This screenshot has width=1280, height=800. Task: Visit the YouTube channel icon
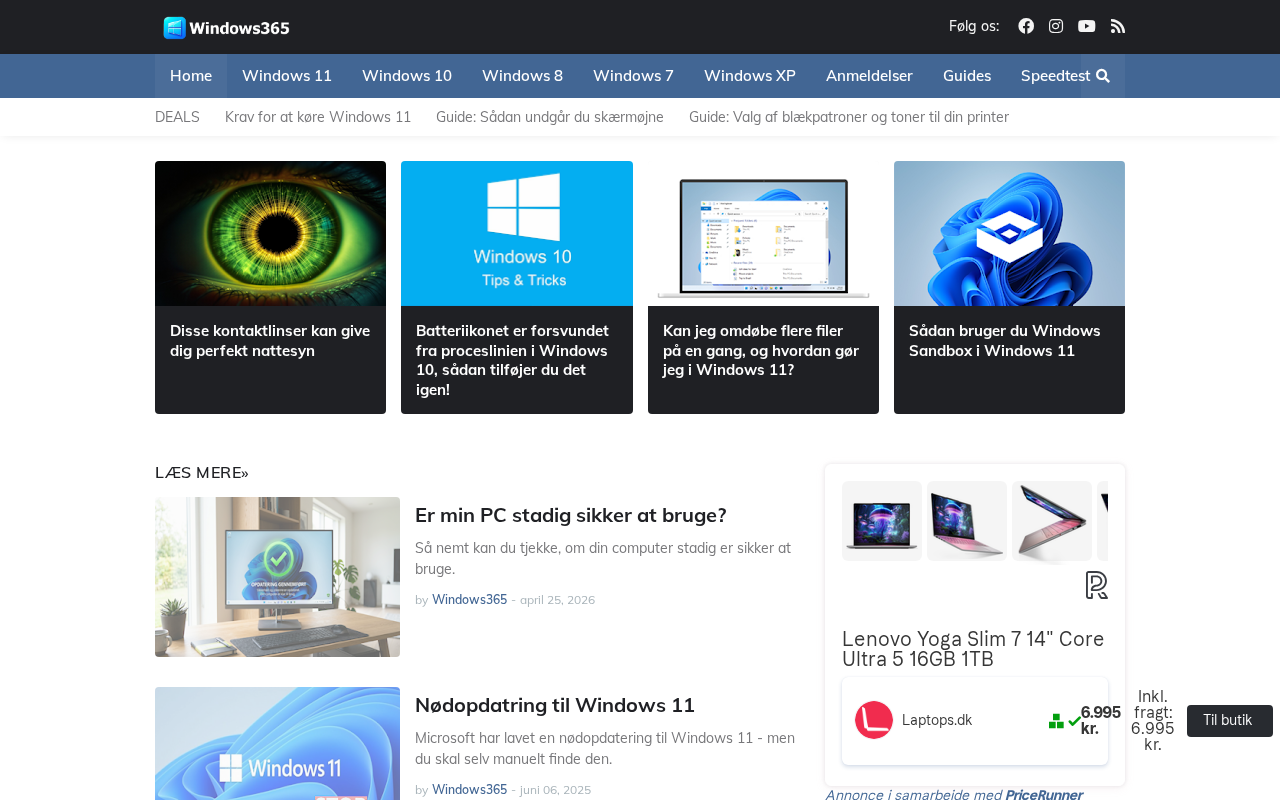pos(1087,26)
